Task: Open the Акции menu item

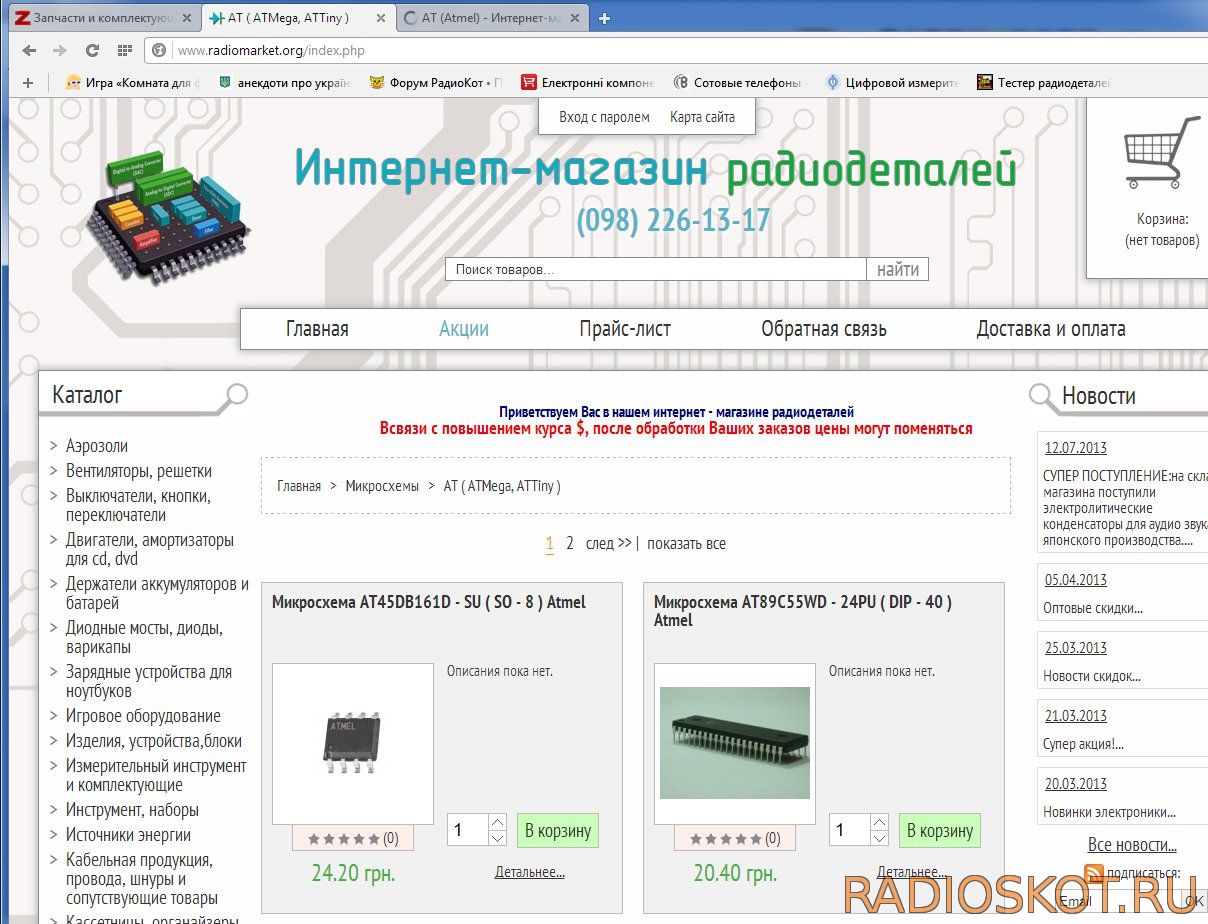Action: tap(464, 329)
